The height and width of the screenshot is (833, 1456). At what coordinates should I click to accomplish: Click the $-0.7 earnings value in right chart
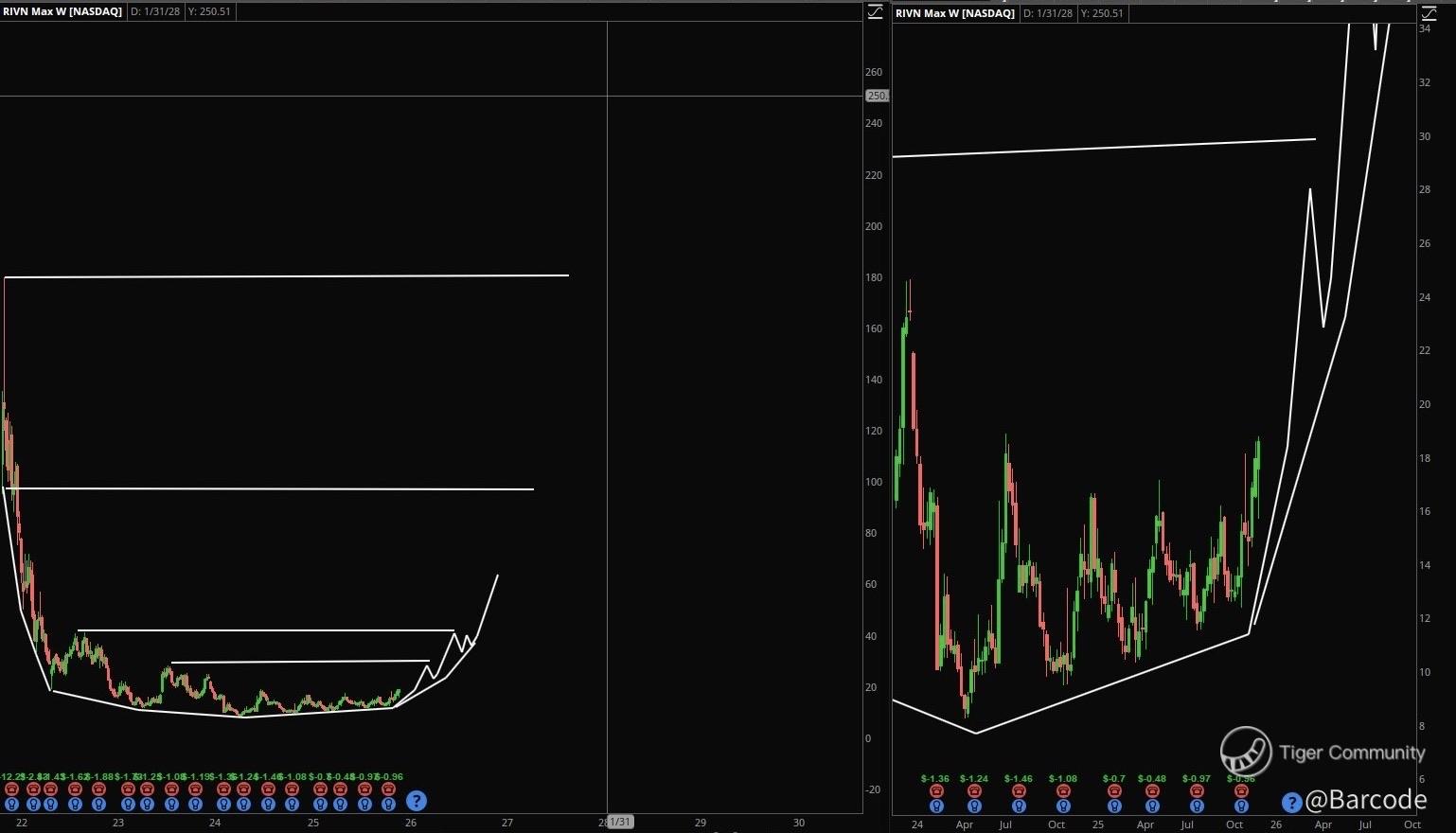[x=1114, y=779]
